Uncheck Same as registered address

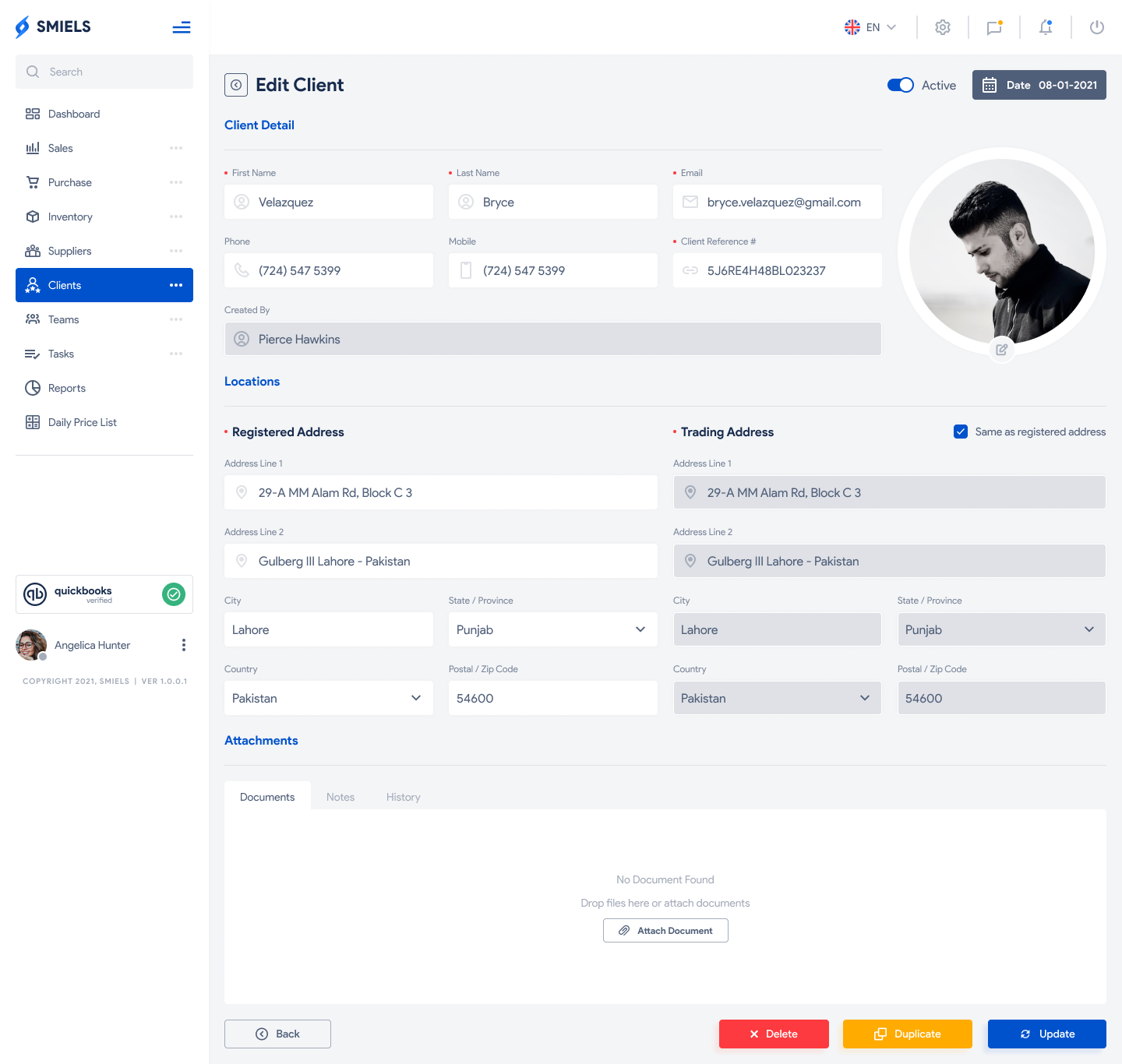coord(961,432)
